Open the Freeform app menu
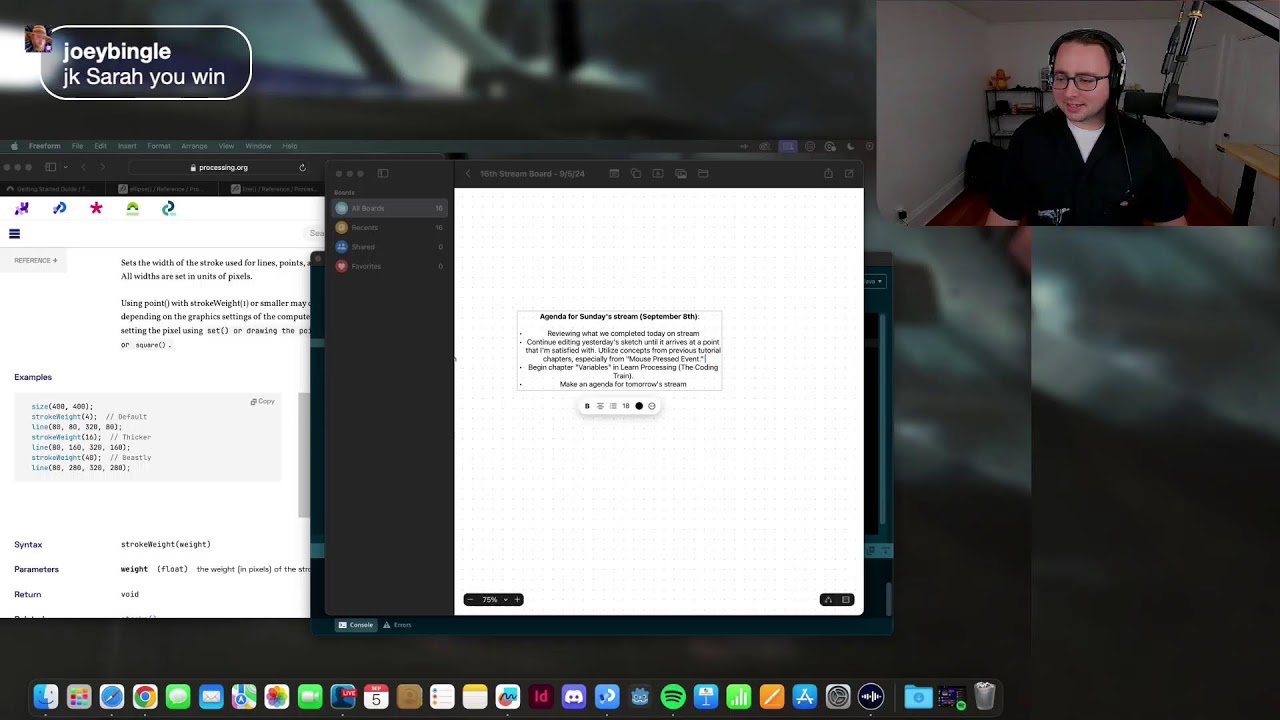This screenshot has height=720, width=1280. tap(44, 146)
